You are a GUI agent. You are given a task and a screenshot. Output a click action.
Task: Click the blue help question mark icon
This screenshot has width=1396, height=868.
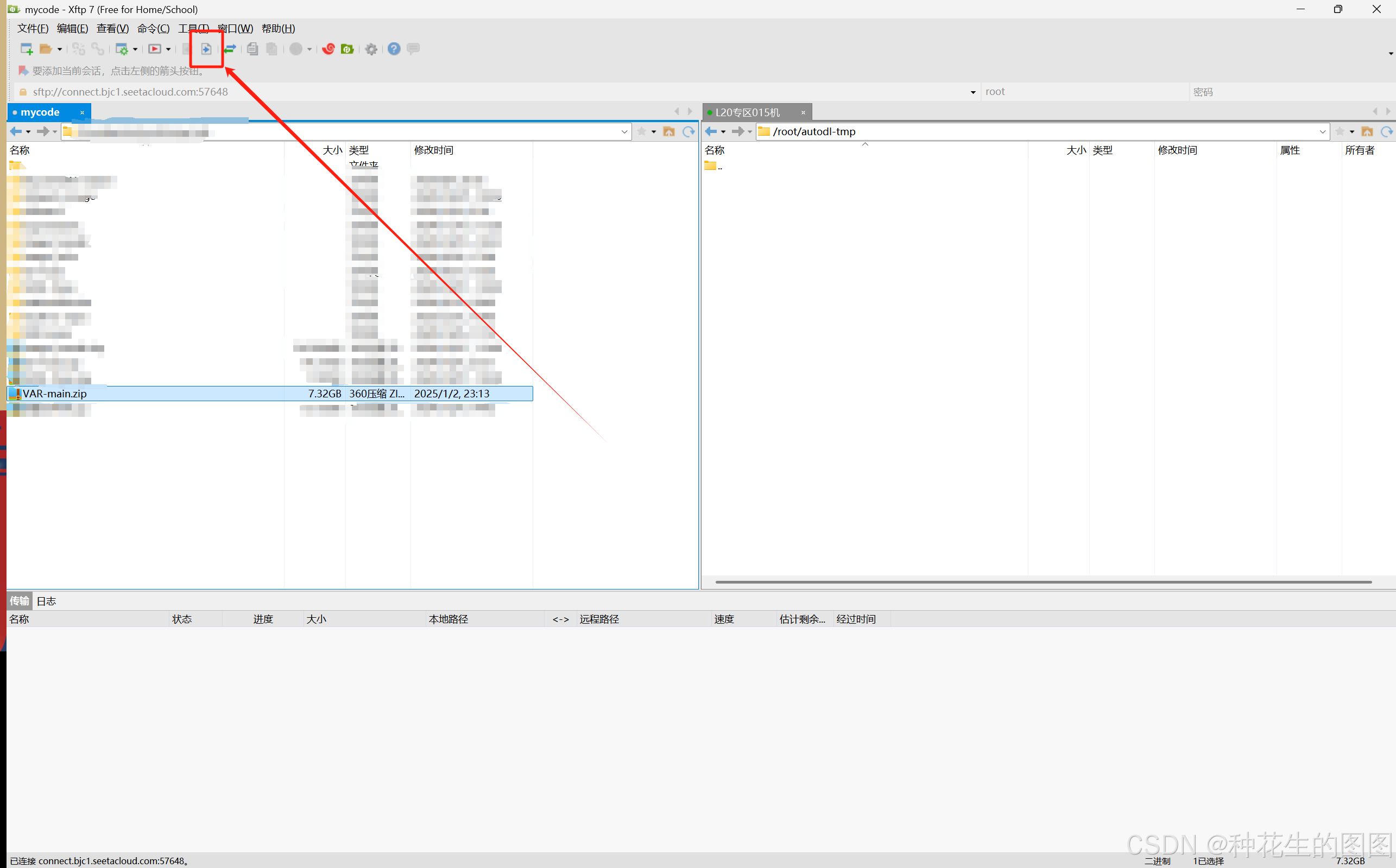394,49
